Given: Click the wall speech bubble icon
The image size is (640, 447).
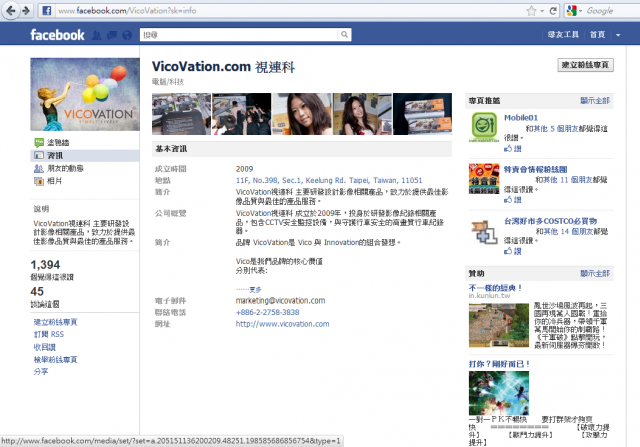Looking at the screenshot, I should tap(39, 142).
